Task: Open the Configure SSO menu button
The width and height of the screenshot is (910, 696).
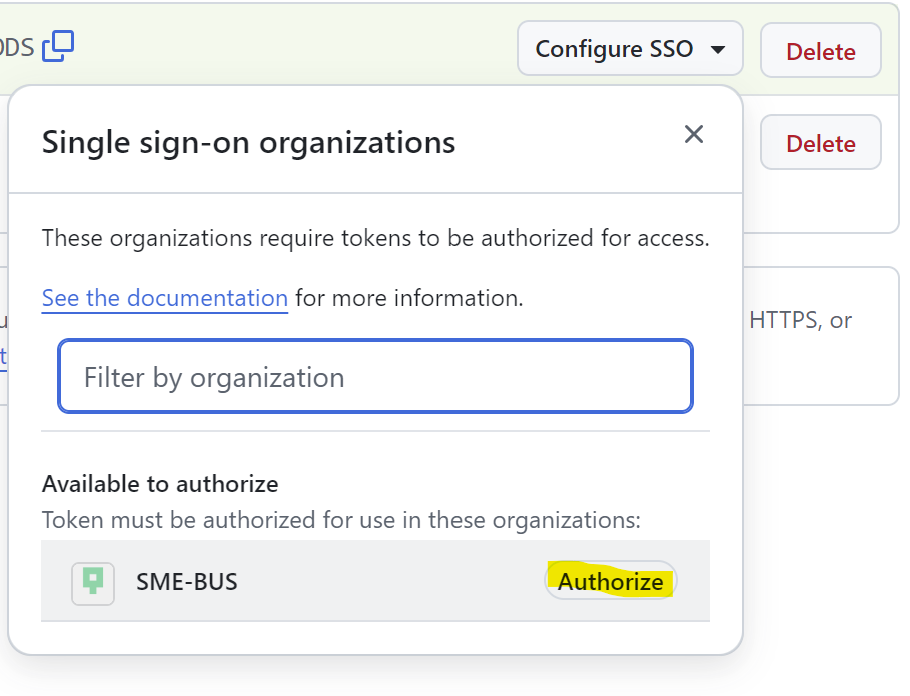Action: tap(630, 49)
